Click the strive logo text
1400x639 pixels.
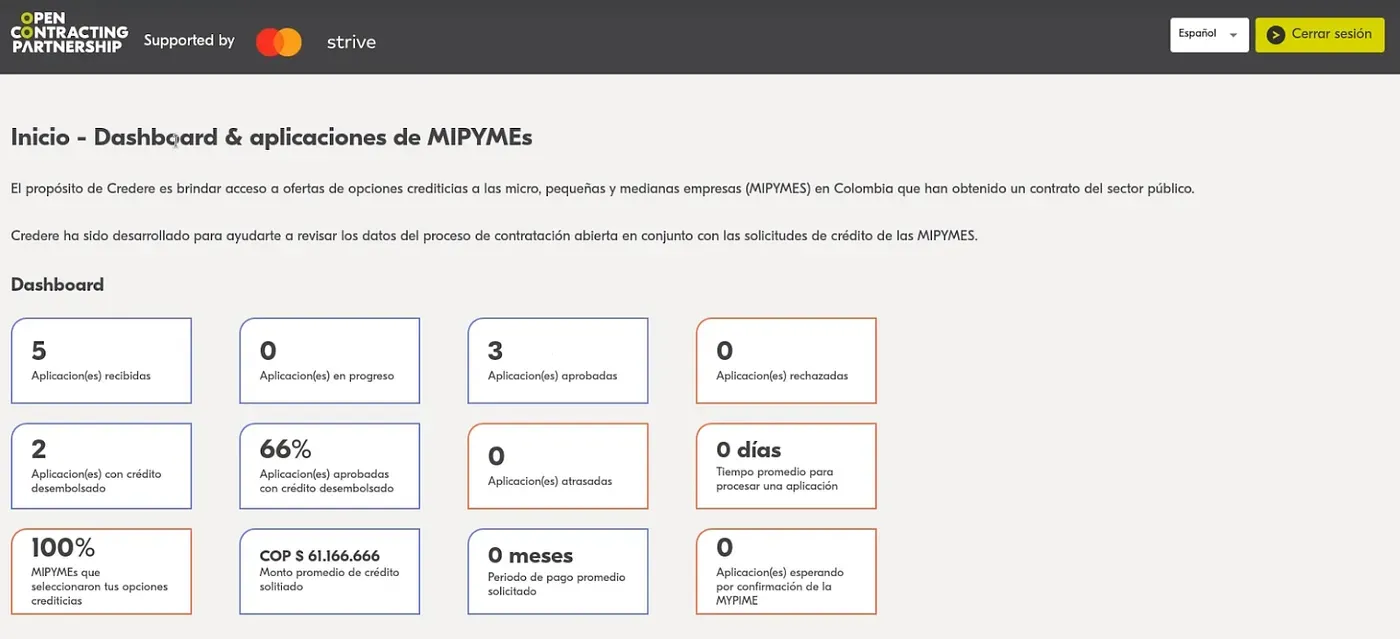(351, 42)
